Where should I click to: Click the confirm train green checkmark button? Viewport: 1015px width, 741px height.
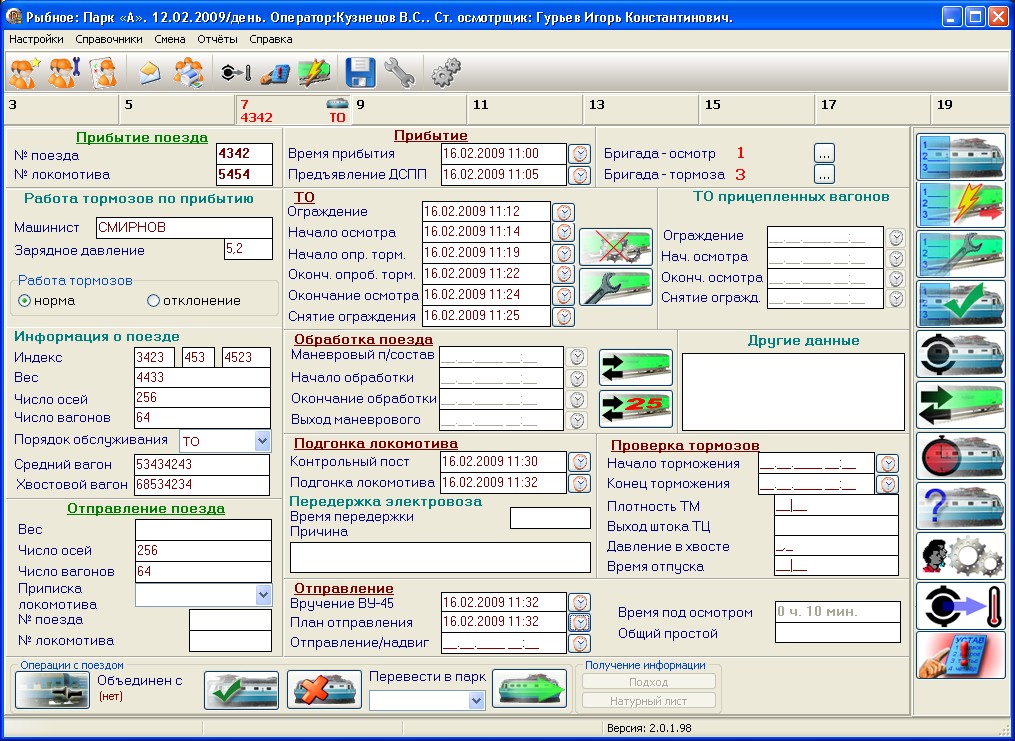click(241, 690)
